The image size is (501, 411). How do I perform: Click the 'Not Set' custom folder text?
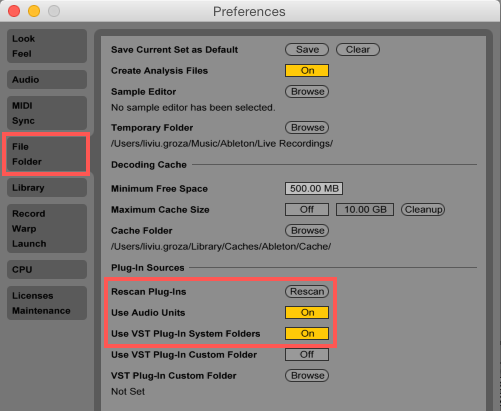[128, 391]
